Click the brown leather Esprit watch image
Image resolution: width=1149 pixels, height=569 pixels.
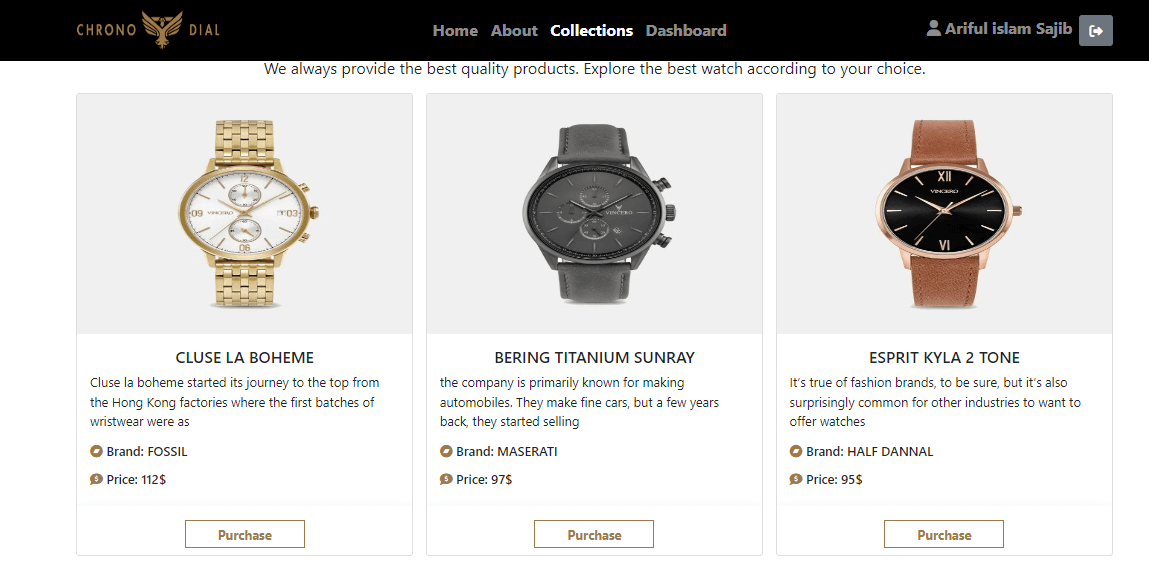click(945, 213)
